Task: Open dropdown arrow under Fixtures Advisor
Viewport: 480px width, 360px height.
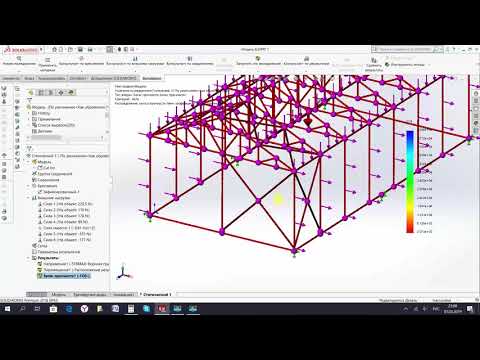Action: click(x=81, y=71)
